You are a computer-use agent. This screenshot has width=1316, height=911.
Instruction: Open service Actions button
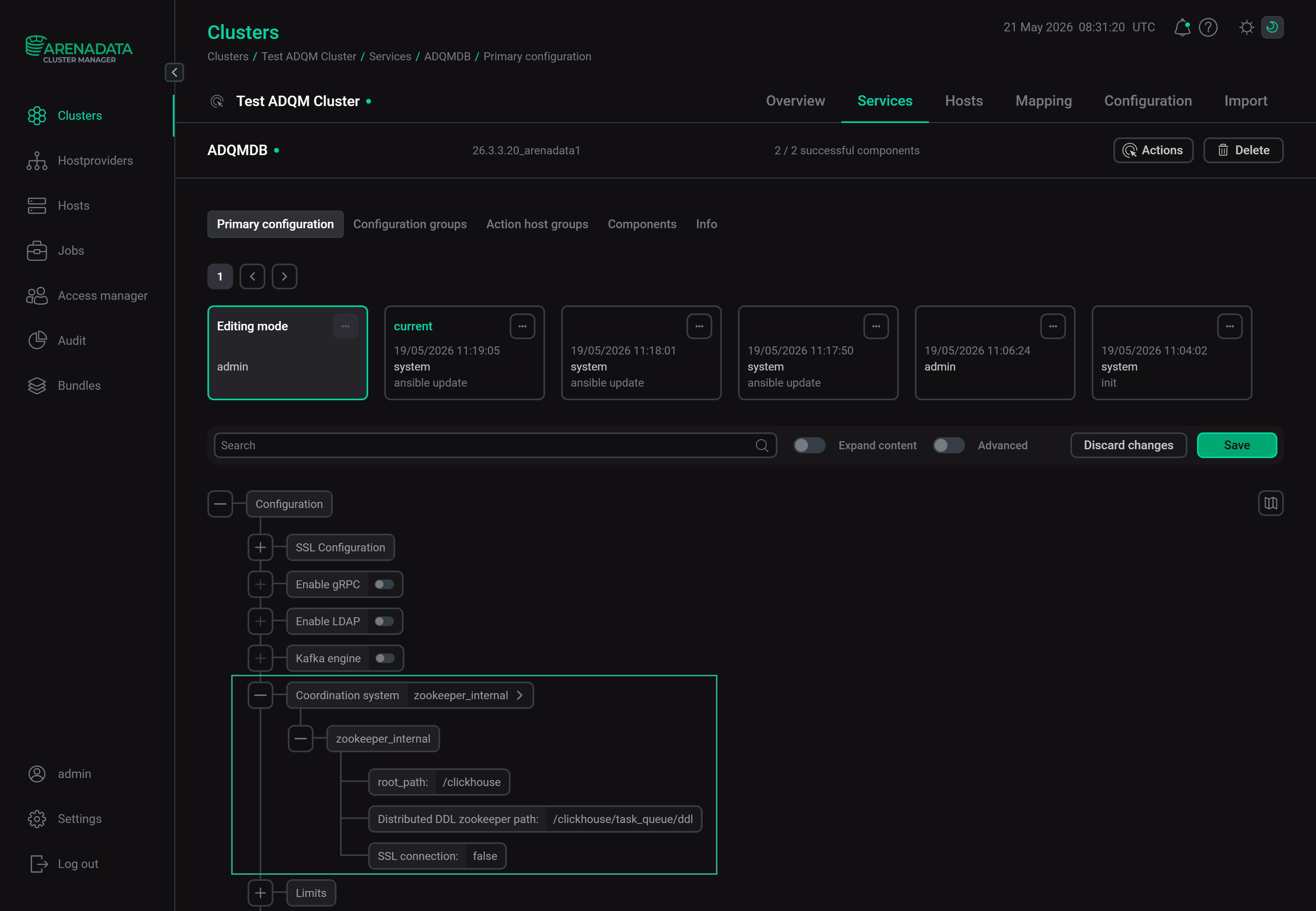pos(1153,150)
